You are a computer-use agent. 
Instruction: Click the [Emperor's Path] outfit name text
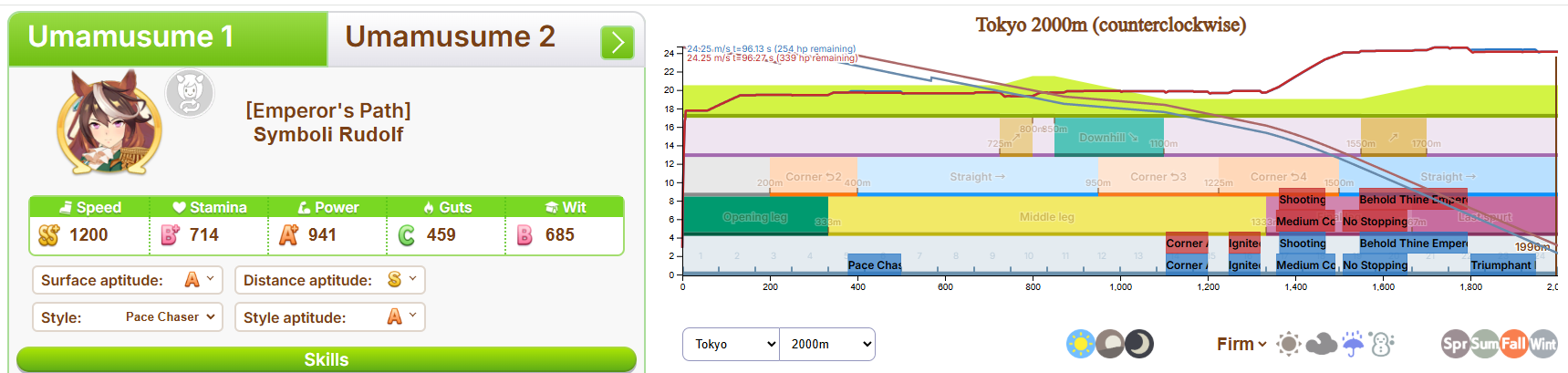328,110
